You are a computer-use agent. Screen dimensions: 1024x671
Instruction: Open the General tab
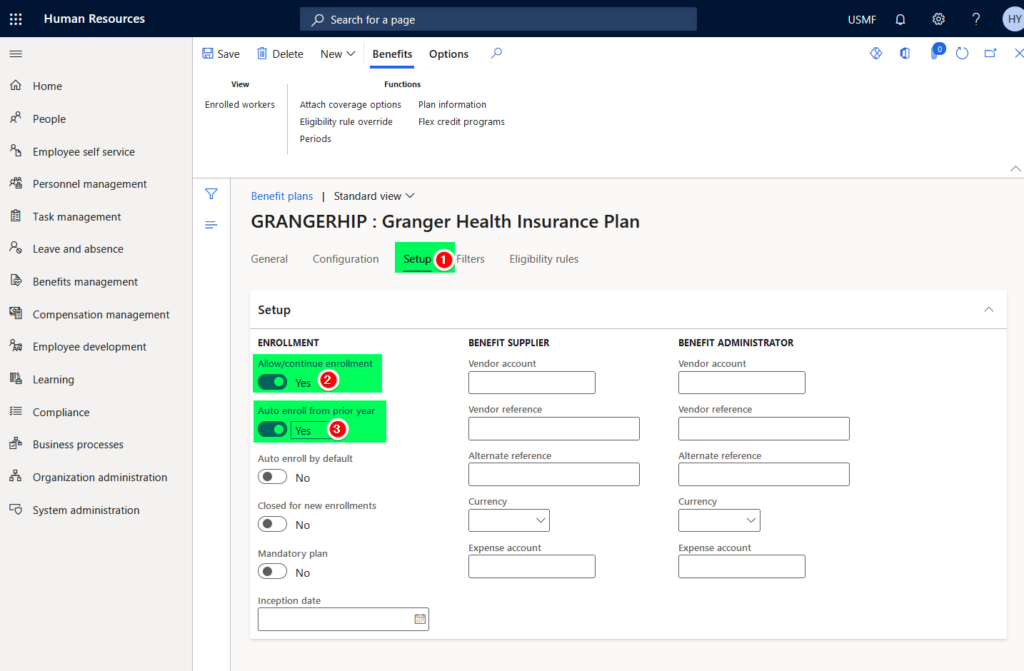[269, 259]
